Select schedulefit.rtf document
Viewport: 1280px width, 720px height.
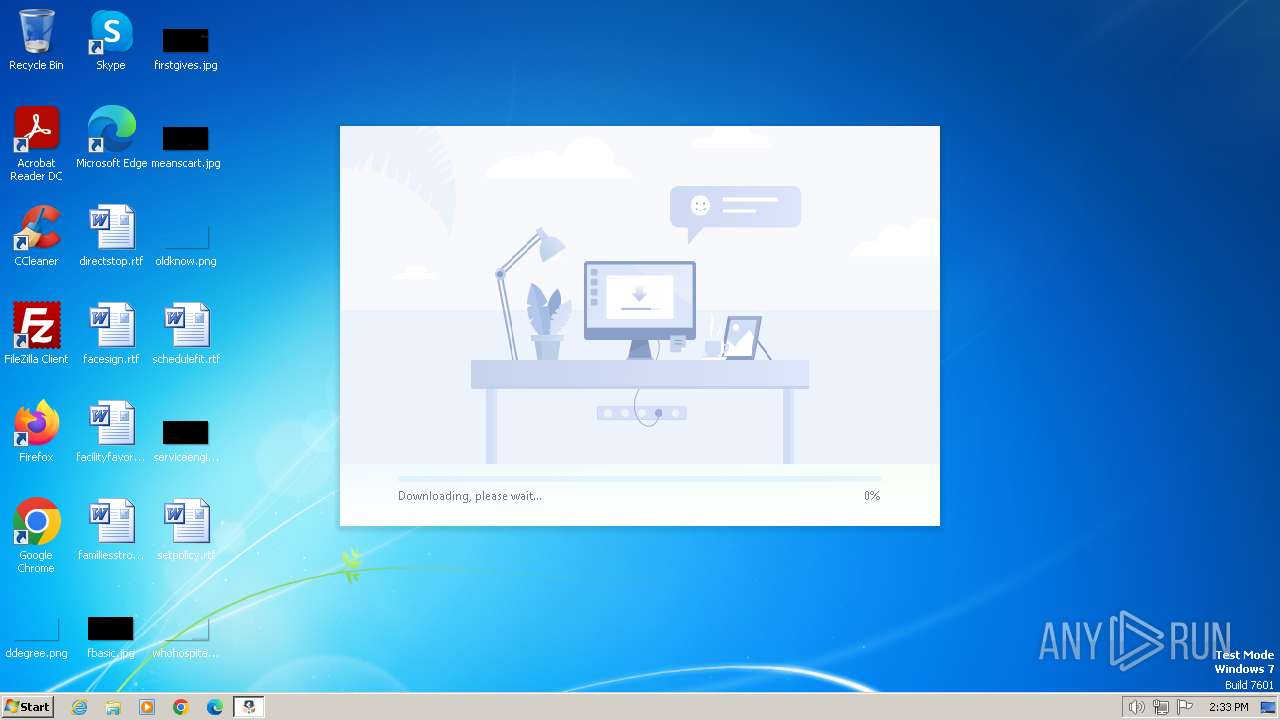coord(186,334)
